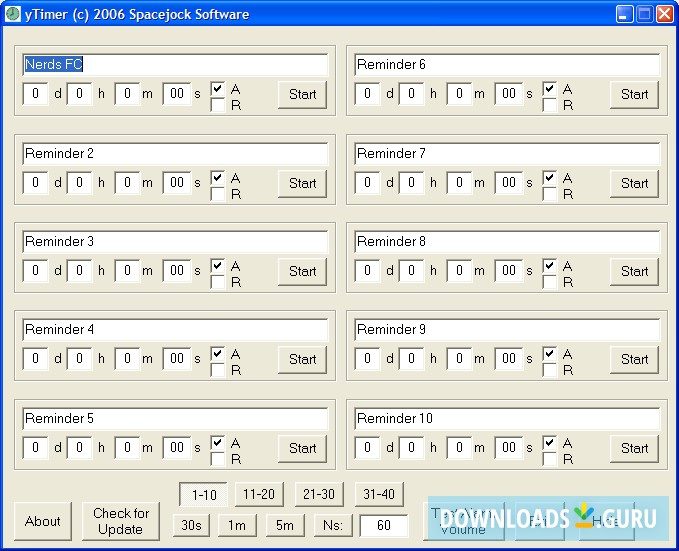The width and height of the screenshot is (679, 551).
Task: Click the hours field for Reminder 9
Action: (411, 359)
